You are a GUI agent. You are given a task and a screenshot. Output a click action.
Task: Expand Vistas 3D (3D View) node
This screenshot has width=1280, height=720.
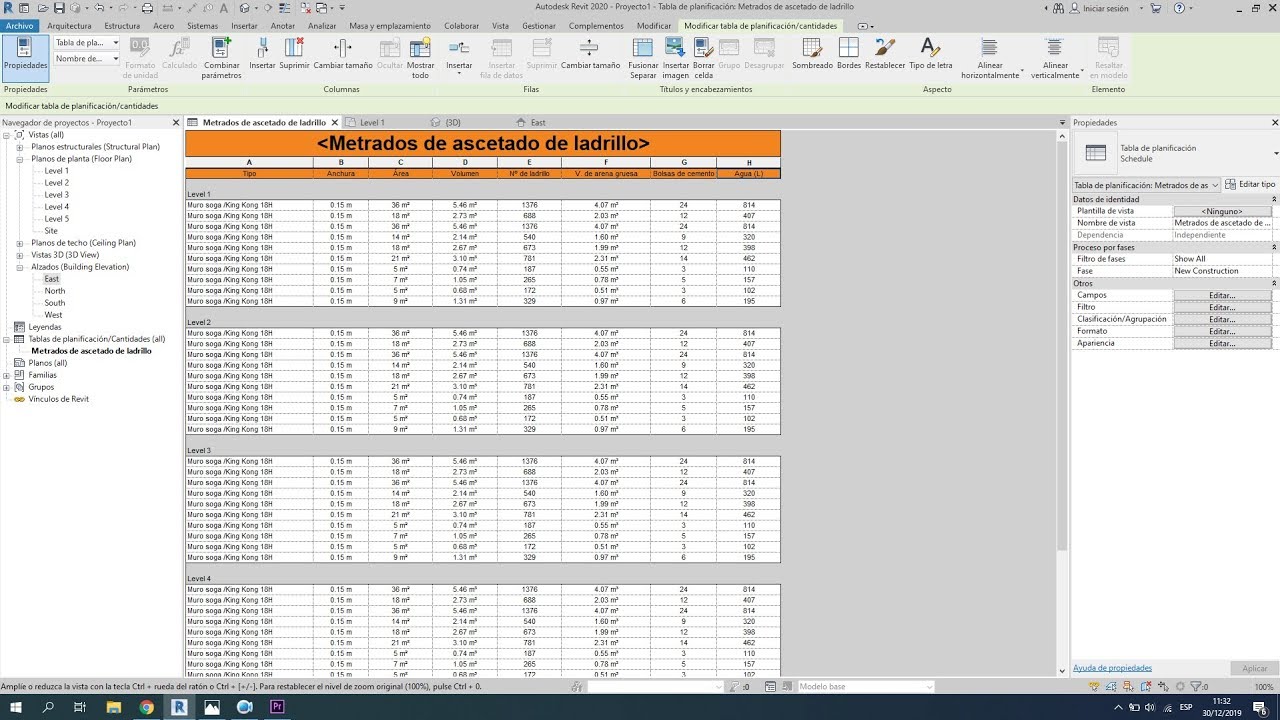(x=19, y=255)
